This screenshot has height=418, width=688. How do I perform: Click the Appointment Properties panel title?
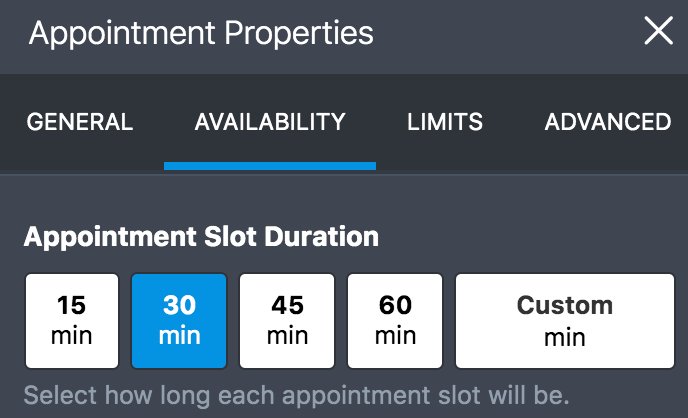click(201, 33)
